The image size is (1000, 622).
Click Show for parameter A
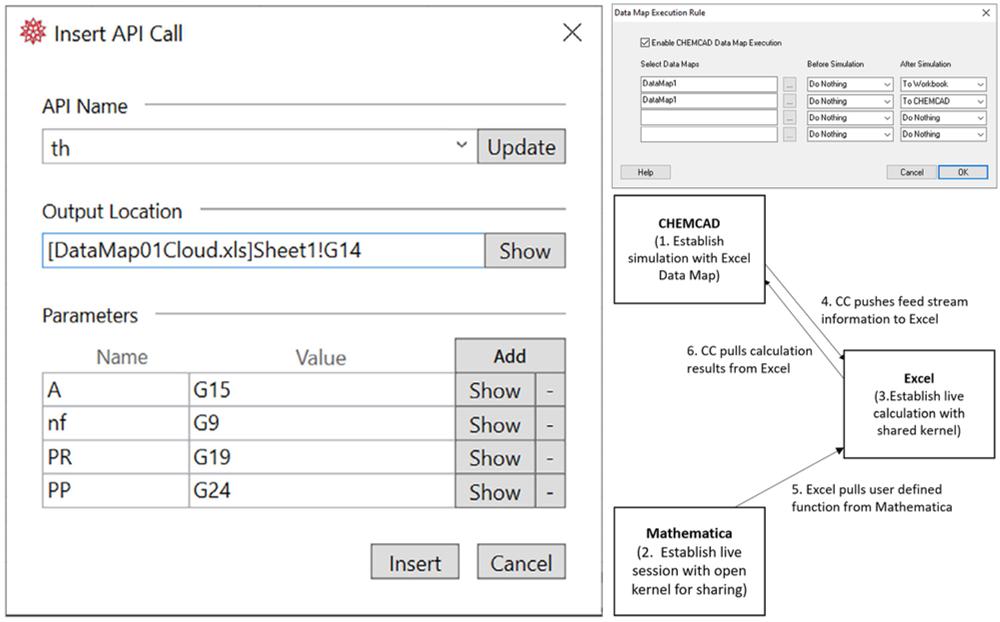(x=495, y=390)
